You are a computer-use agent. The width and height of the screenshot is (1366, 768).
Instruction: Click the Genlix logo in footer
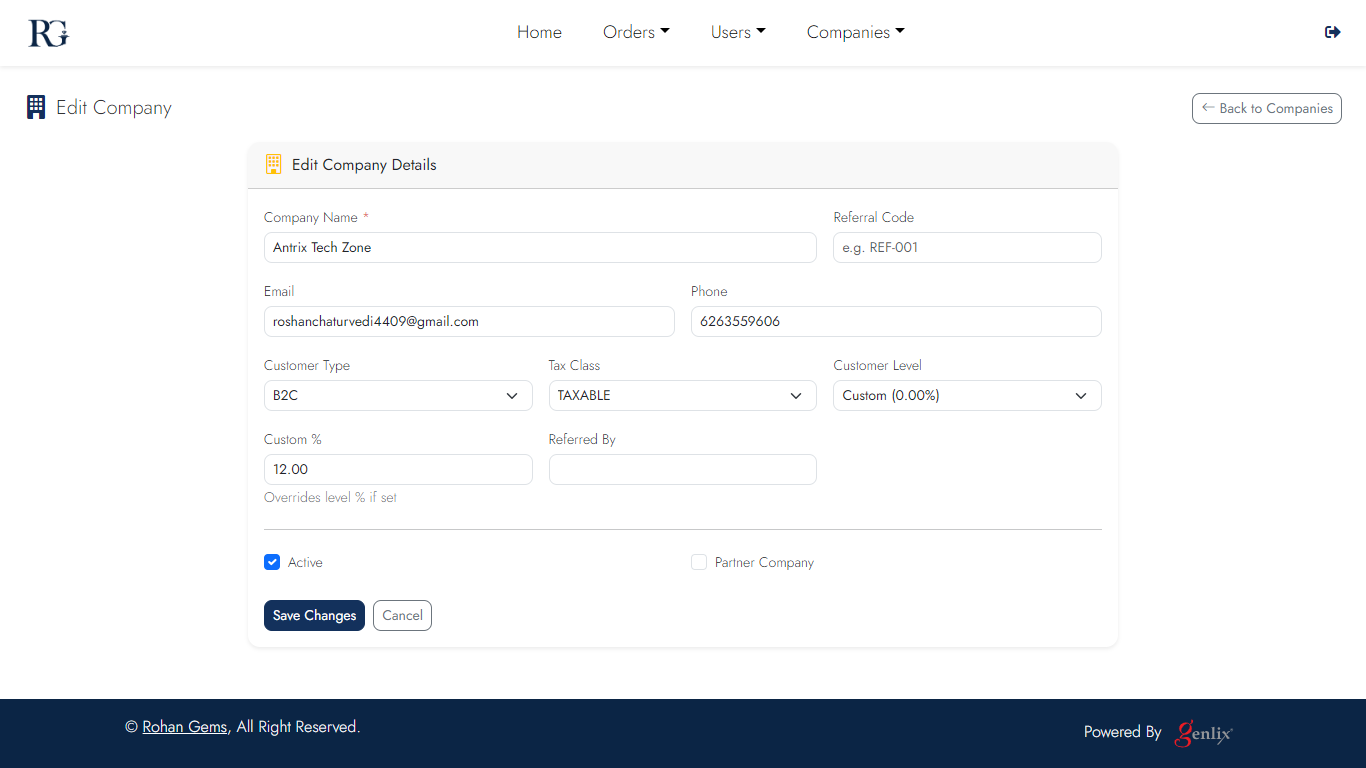click(x=1203, y=733)
